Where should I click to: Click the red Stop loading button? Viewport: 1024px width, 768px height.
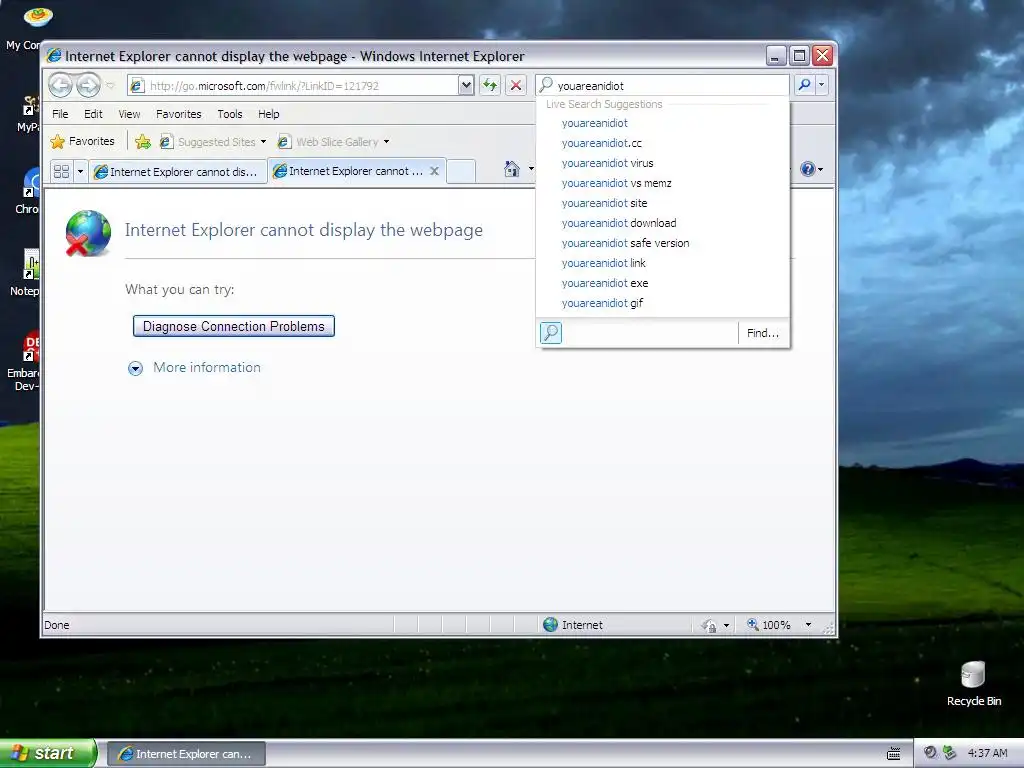(x=516, y=85)
